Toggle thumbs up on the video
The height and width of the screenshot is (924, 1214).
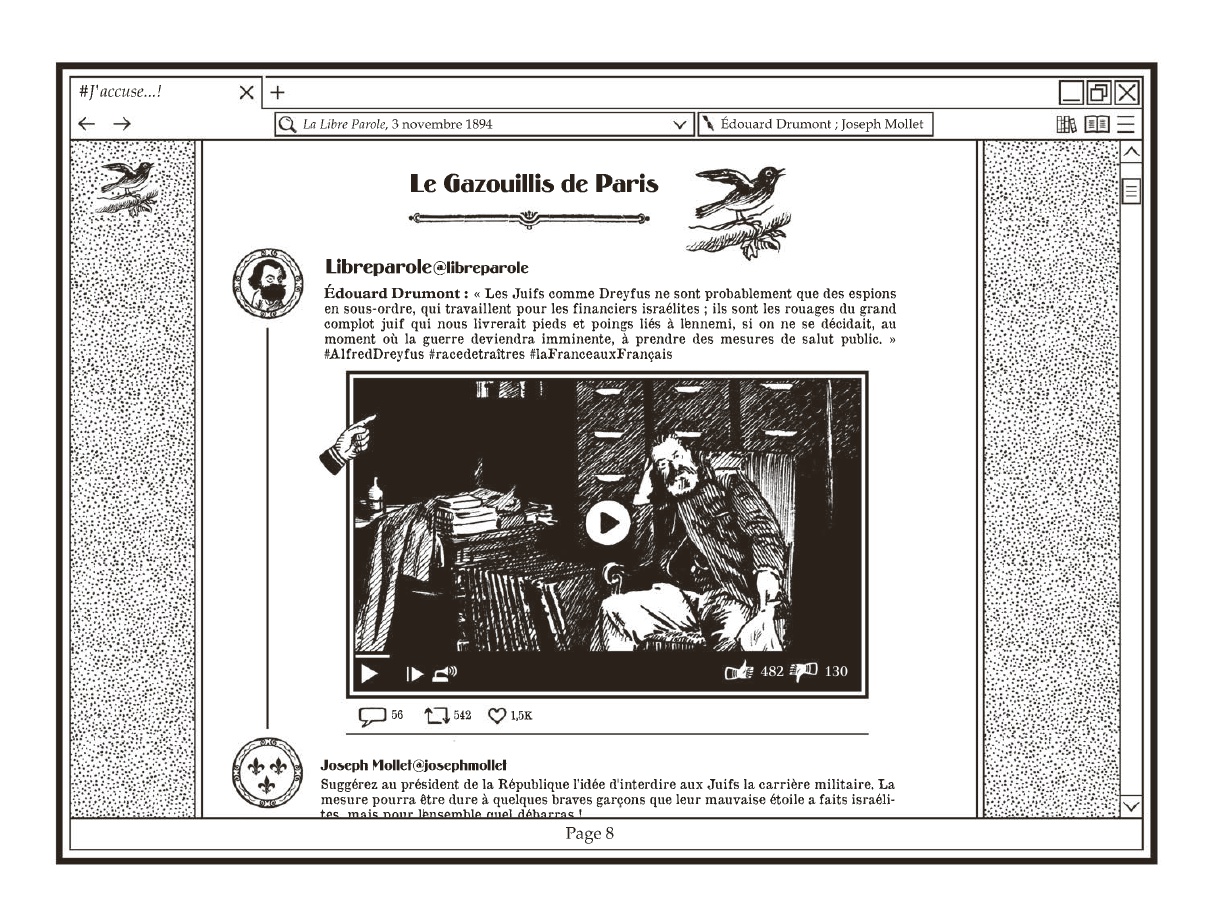click(737, 671)
